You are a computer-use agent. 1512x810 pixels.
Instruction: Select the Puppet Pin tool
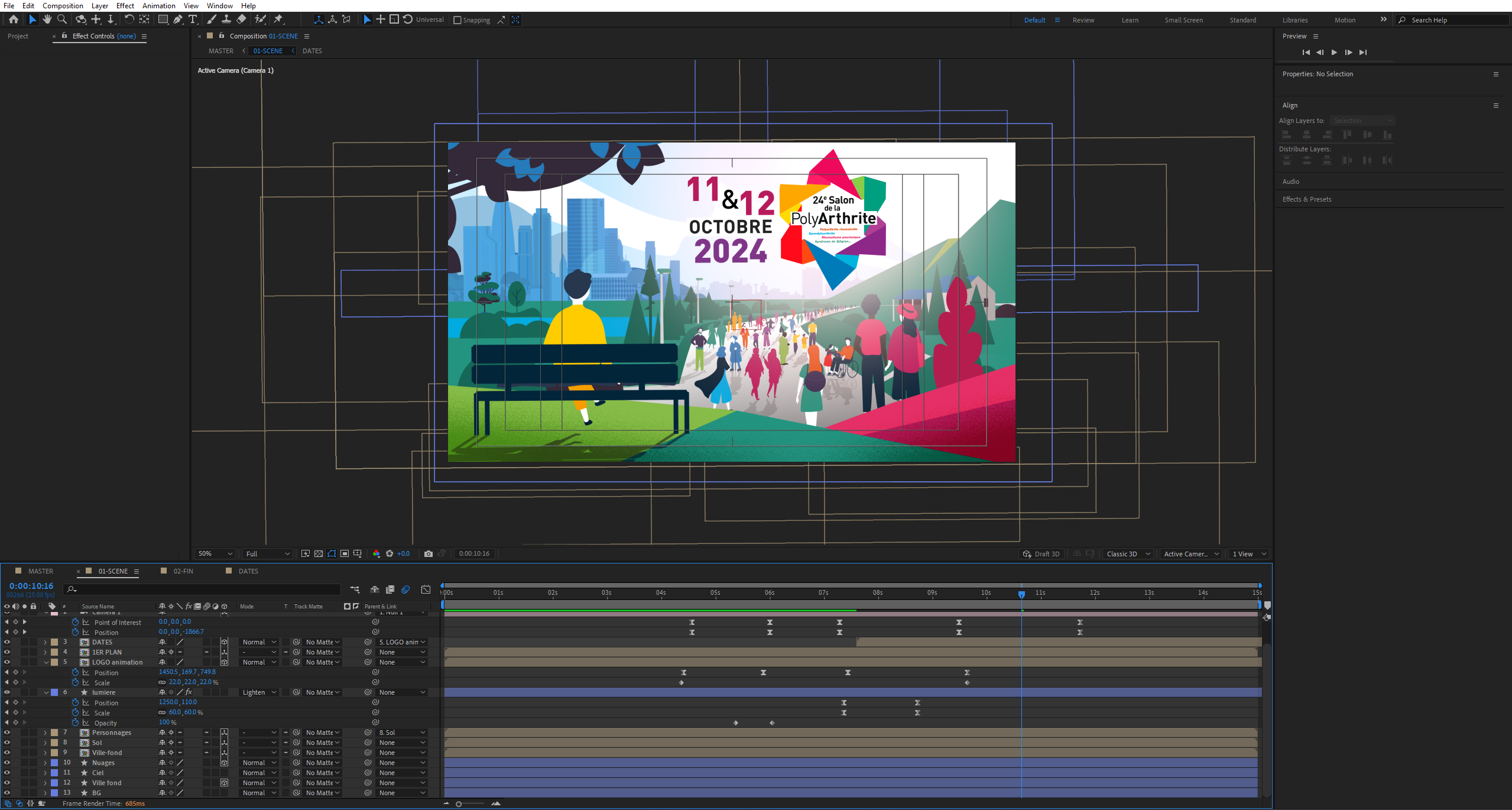point(278,20)
